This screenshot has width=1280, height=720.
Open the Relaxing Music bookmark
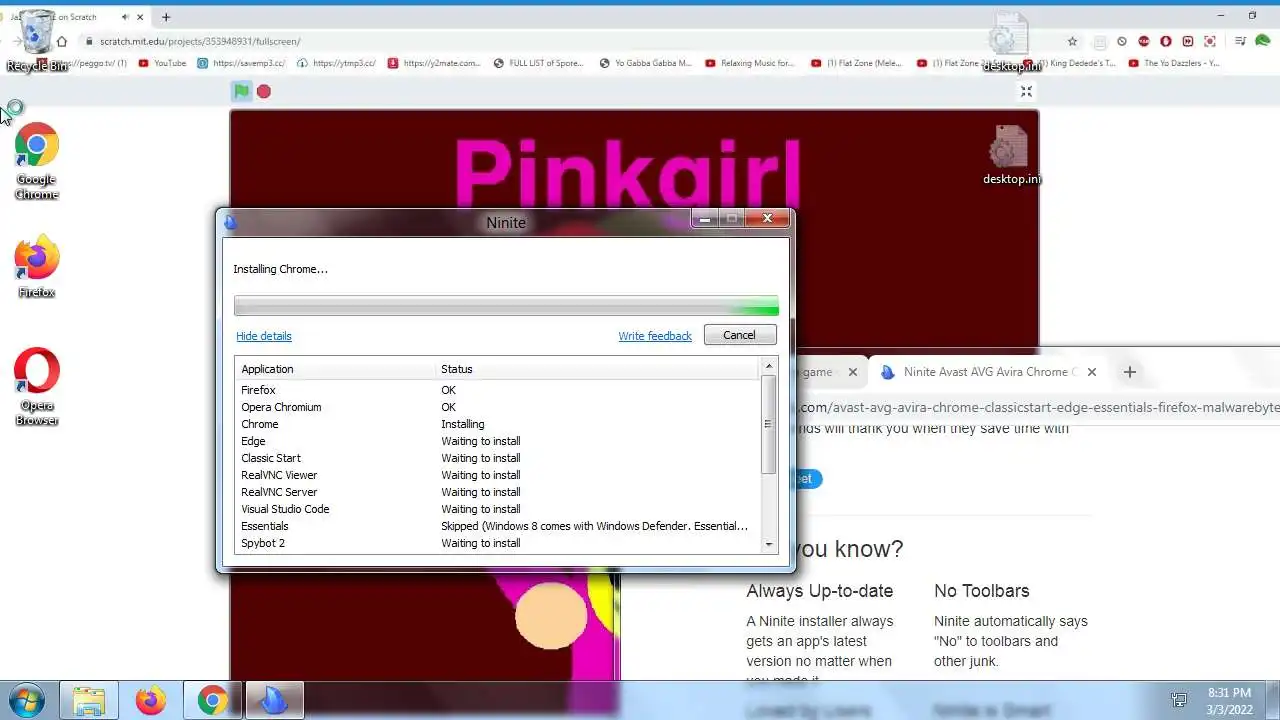[749, 63]
